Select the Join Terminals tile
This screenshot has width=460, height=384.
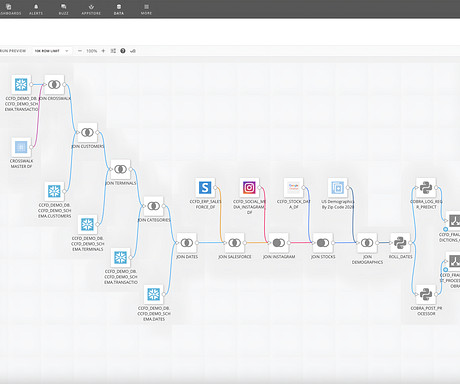120,169
